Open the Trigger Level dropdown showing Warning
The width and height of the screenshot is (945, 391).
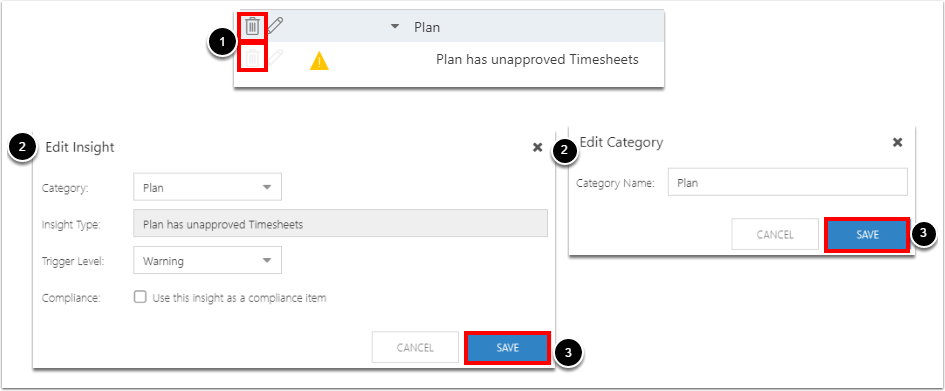click(207, 261)
